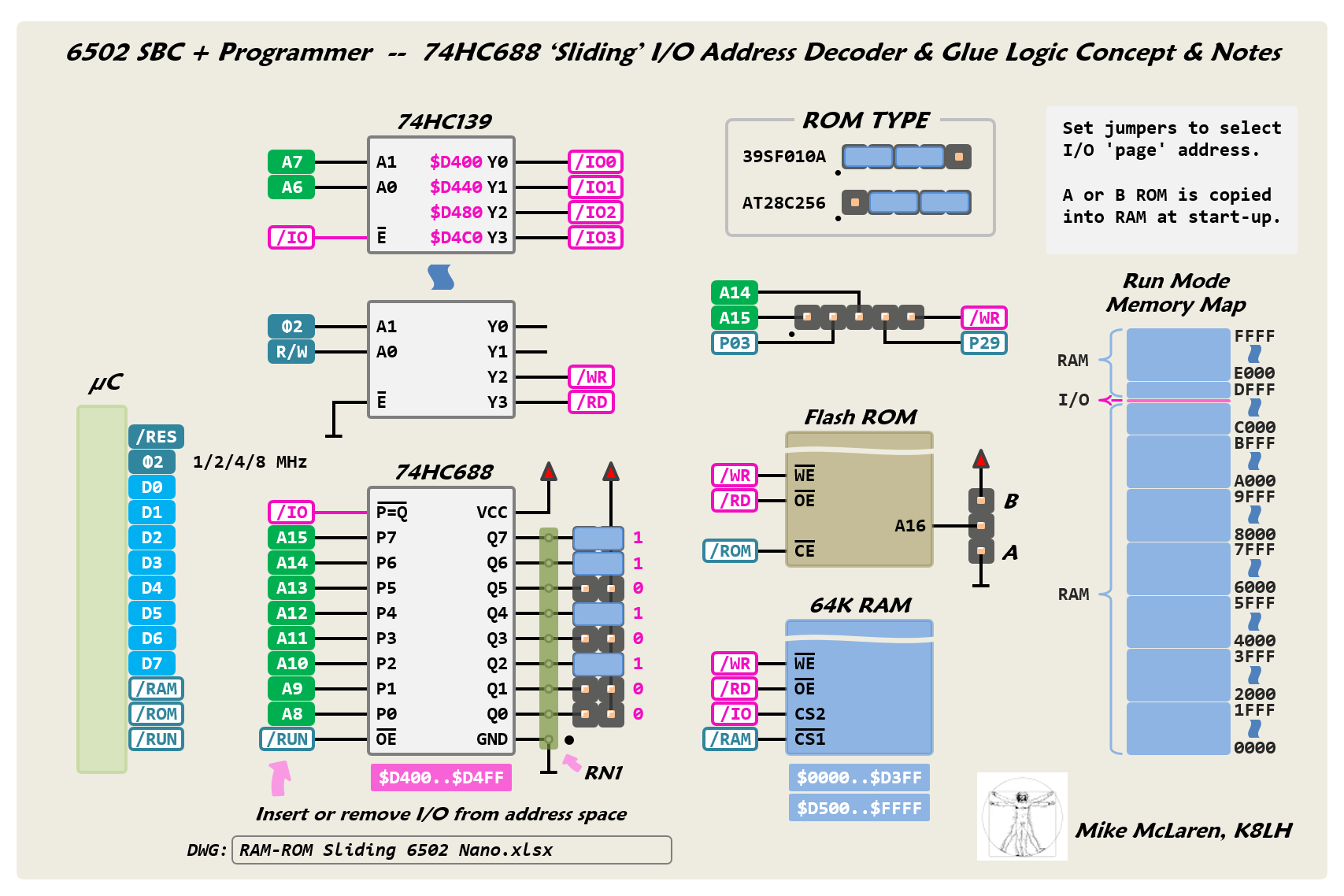Click the Vitruvian Man logo image
This screenshot has width=1344, height=896.
(x=1022, y=816)
